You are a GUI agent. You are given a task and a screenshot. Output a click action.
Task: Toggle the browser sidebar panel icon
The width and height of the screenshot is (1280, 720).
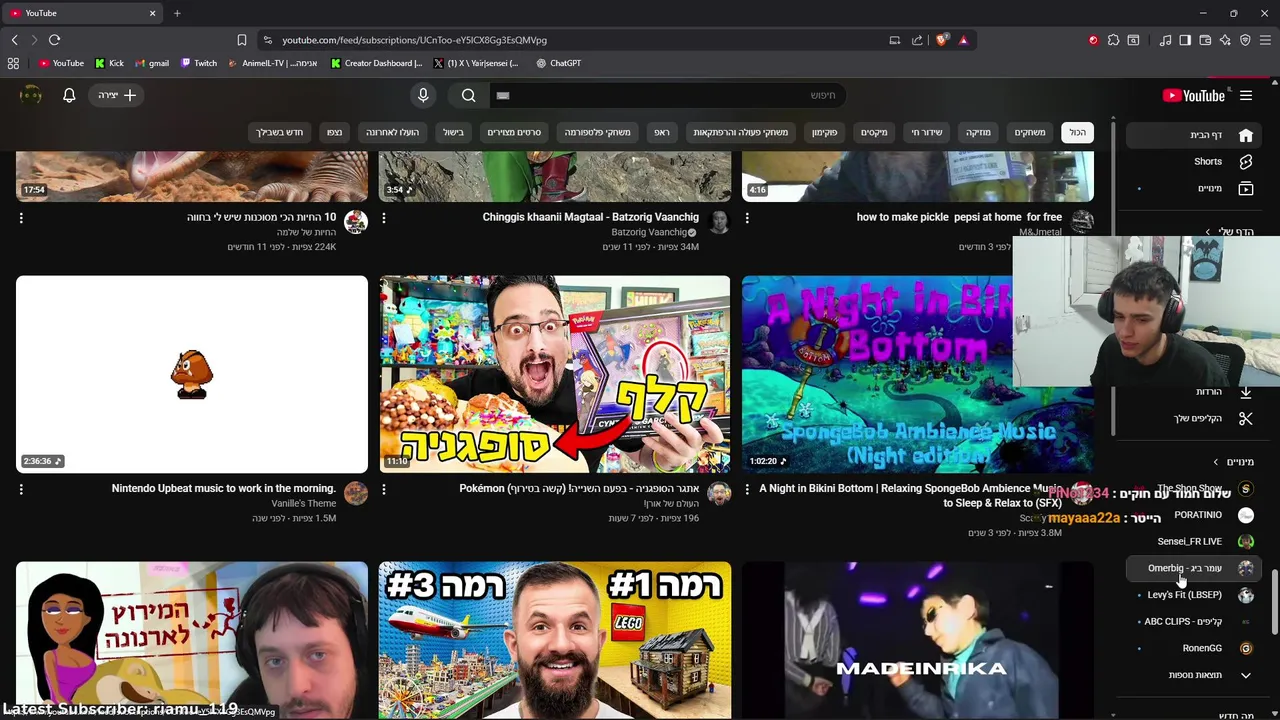click(1185, 40)
